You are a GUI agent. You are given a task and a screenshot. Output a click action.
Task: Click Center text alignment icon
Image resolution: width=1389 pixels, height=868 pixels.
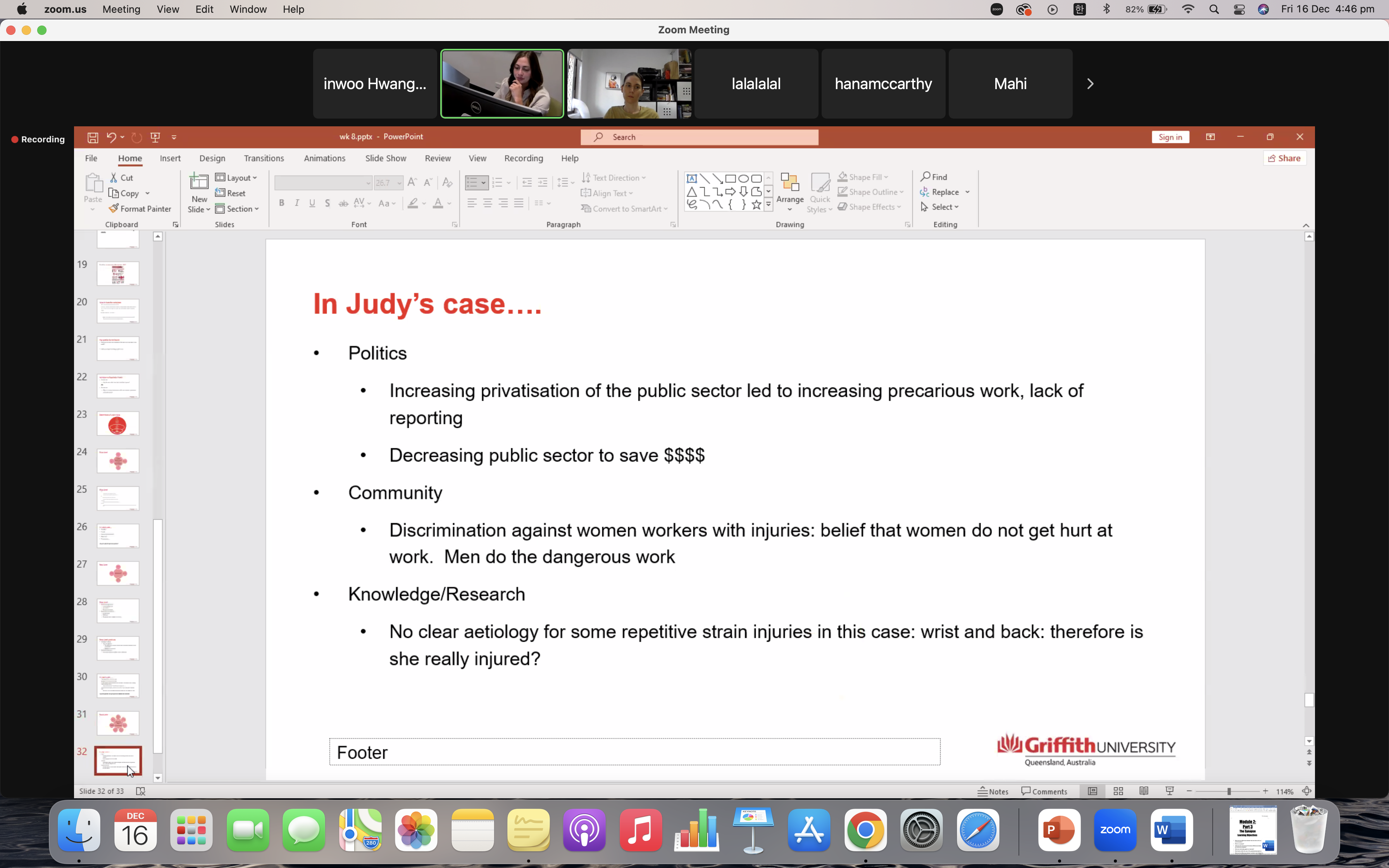(487, 203)
